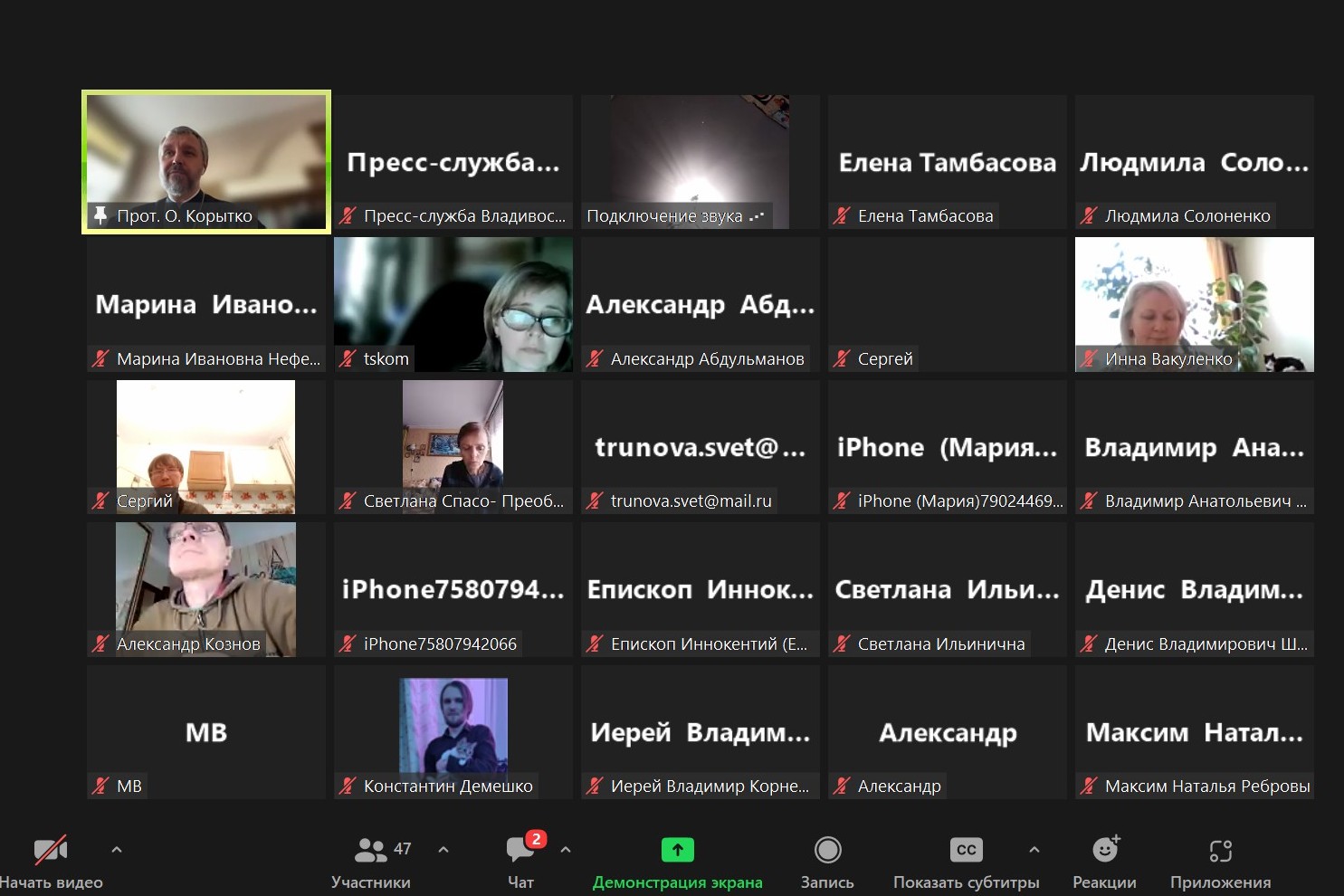Click the Епископ Иннокентий name label
The height and width of the screenshot is (896, 1344).
point(708,643)
